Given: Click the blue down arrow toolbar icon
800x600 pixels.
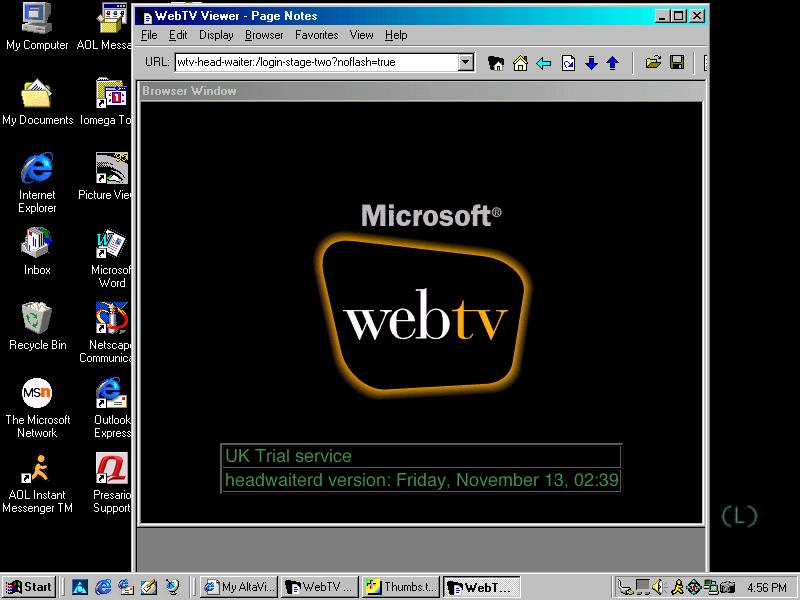Looking at the screenshot, I should [591, 63].
